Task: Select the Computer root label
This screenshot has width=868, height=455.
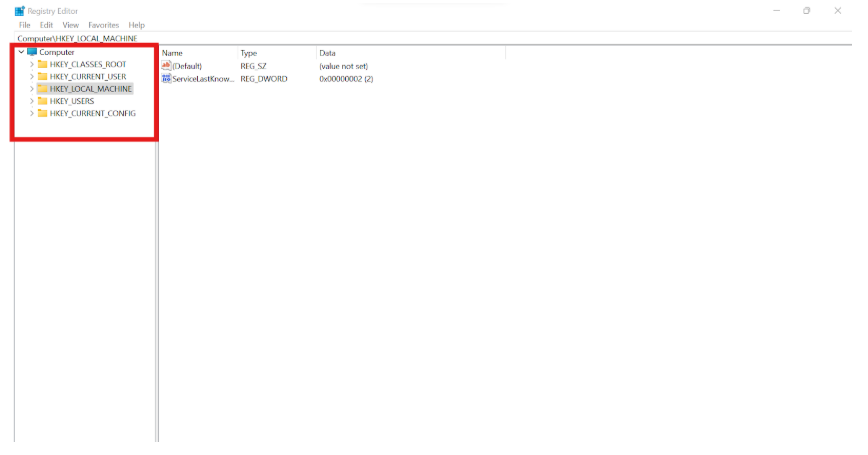Action: point(56,52)
